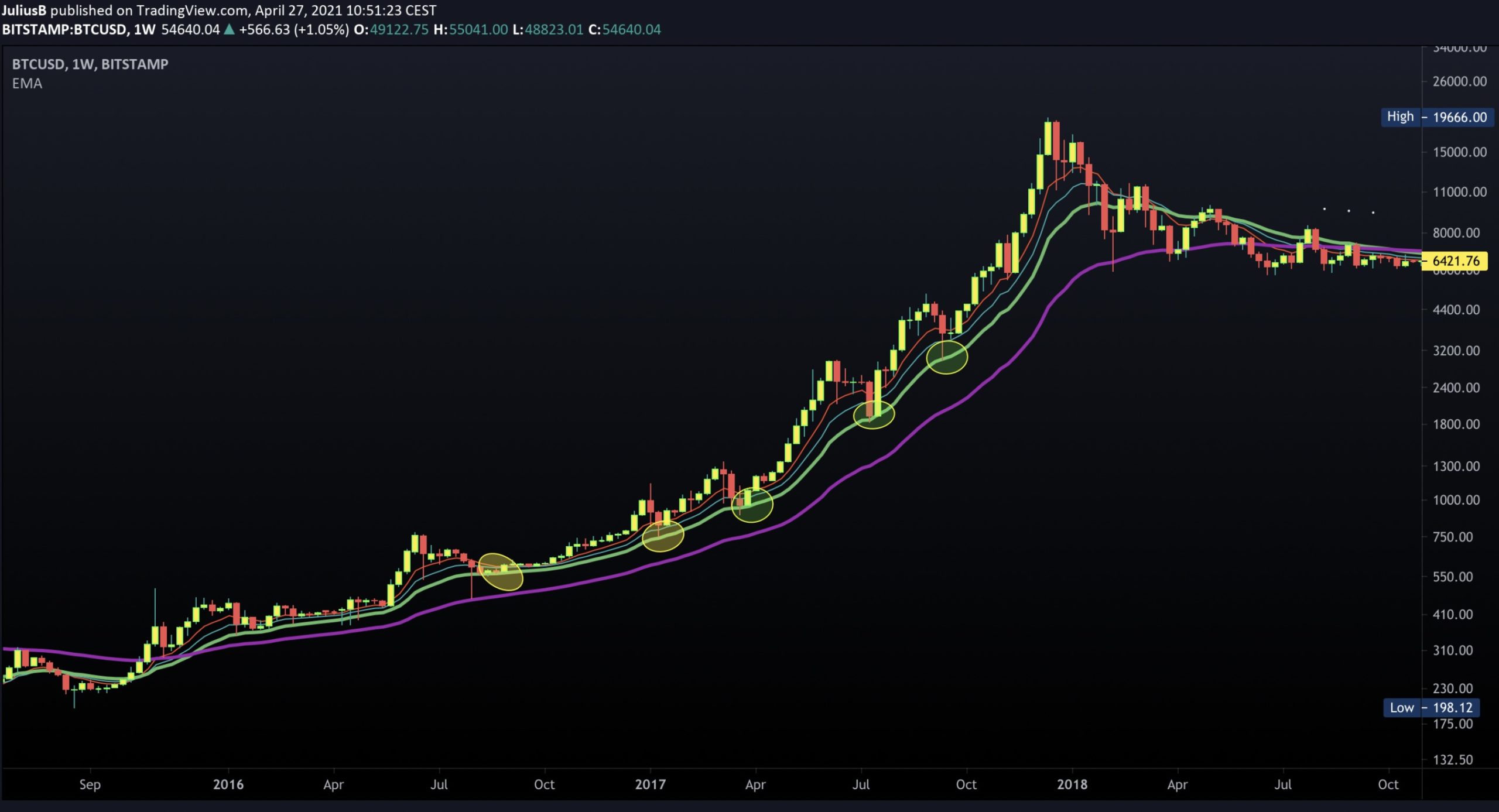Click the 550.00 price axis label
Viewport: 1499px width, 812px height.
1452,577
